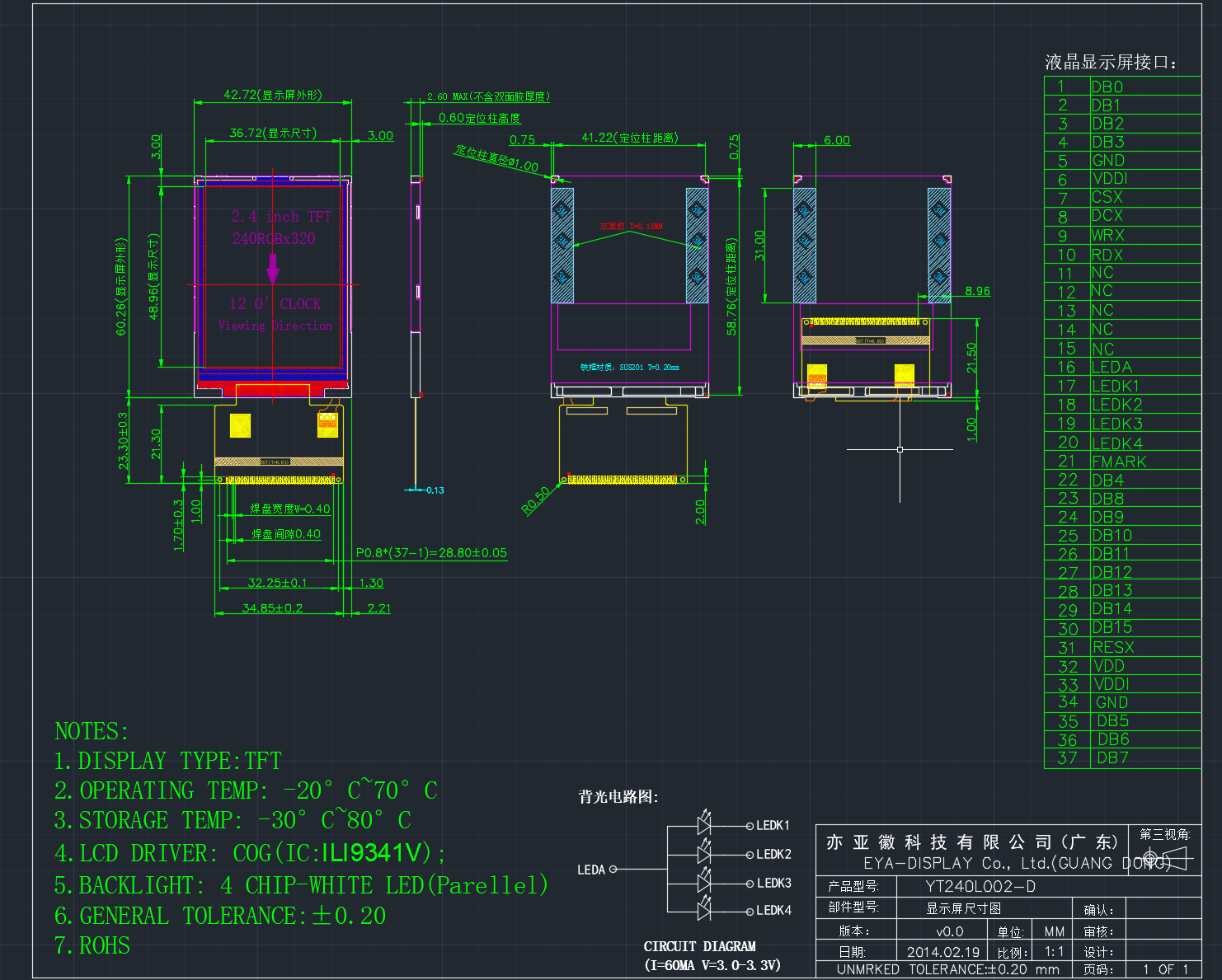Select the RESX pin 31 entry
Screen dimensions: 1222x980
pyautogui.click(x=1113, y=647)
